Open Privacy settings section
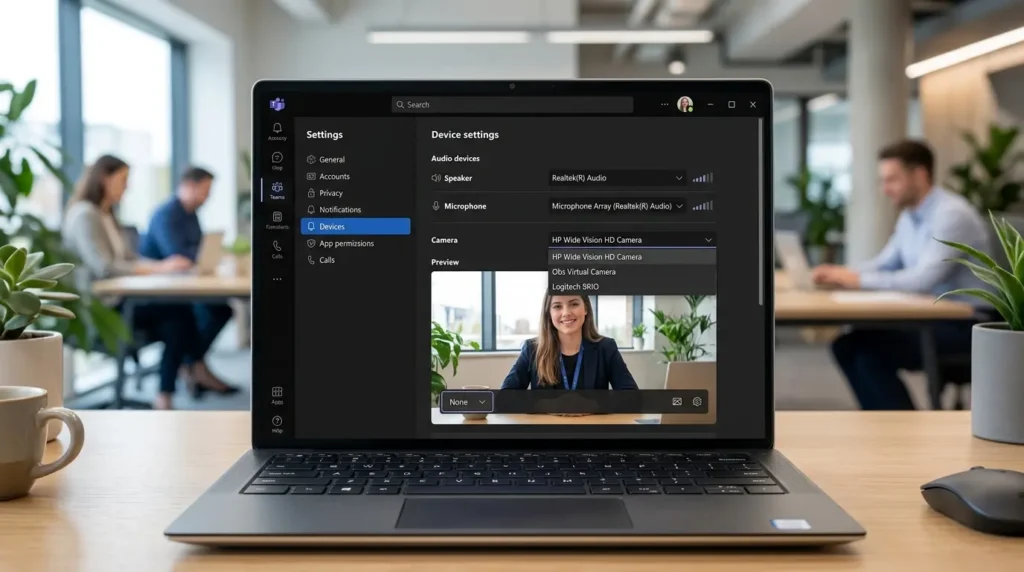1024x572 pixels. pos(355,193)
